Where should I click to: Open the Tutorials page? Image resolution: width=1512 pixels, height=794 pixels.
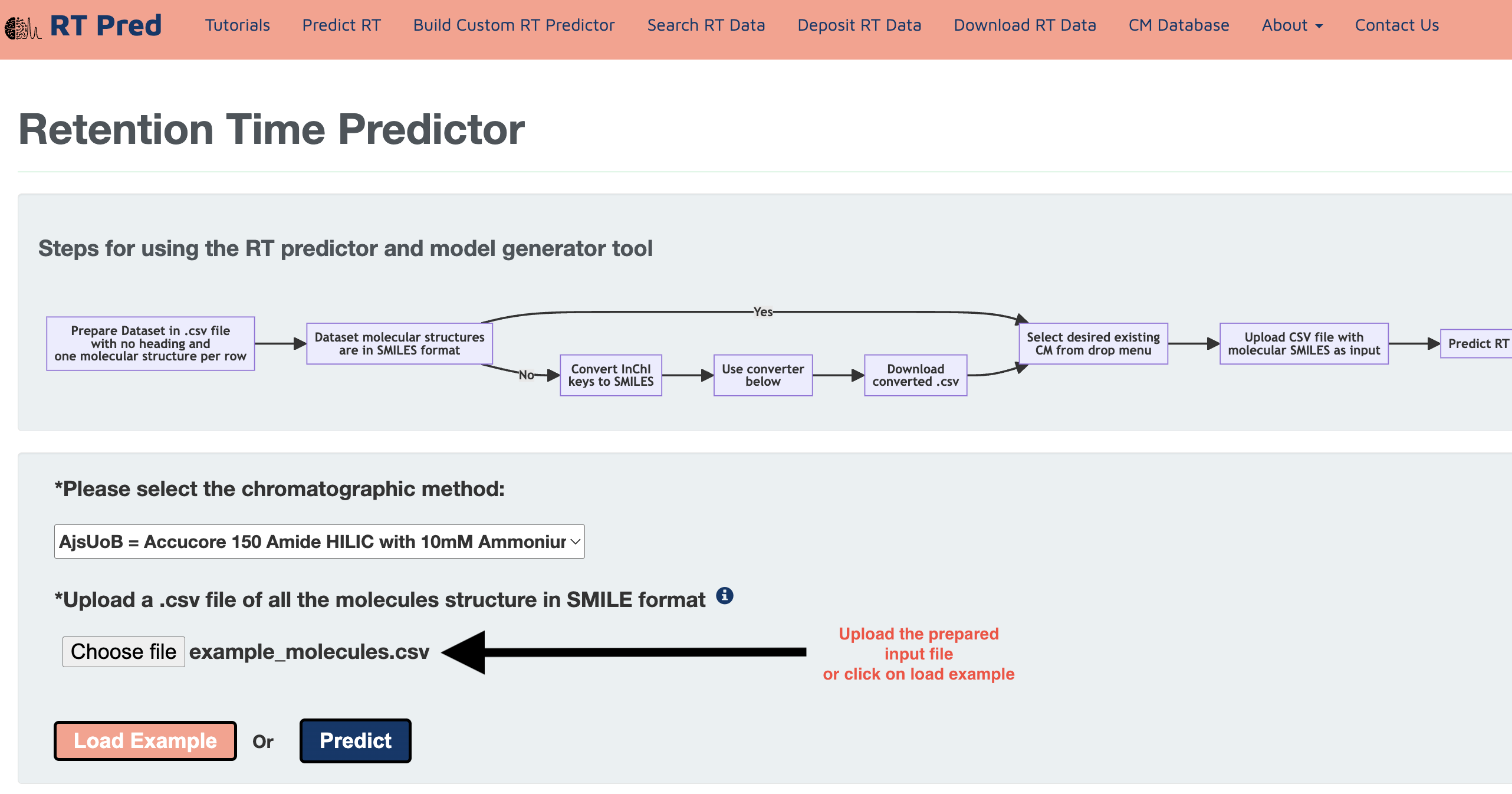[237, 25]
